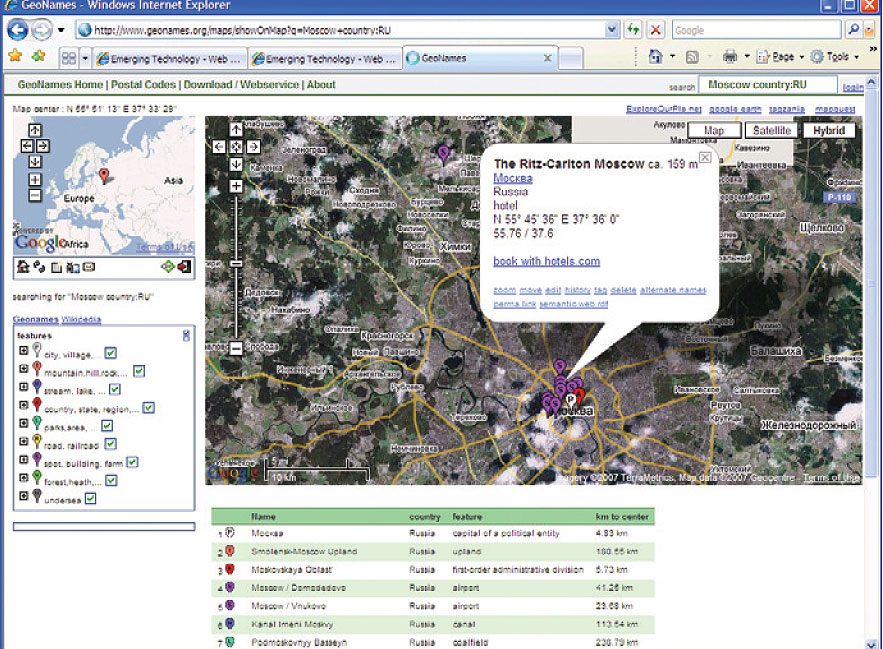Screen dimensions: 883x649
Task: Pan the main map up with the arrow
Action: [x=237, y=129]
